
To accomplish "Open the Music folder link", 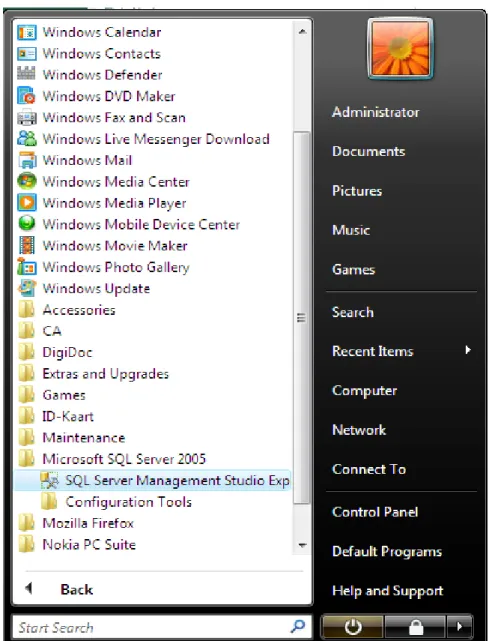I will point(351,230).
